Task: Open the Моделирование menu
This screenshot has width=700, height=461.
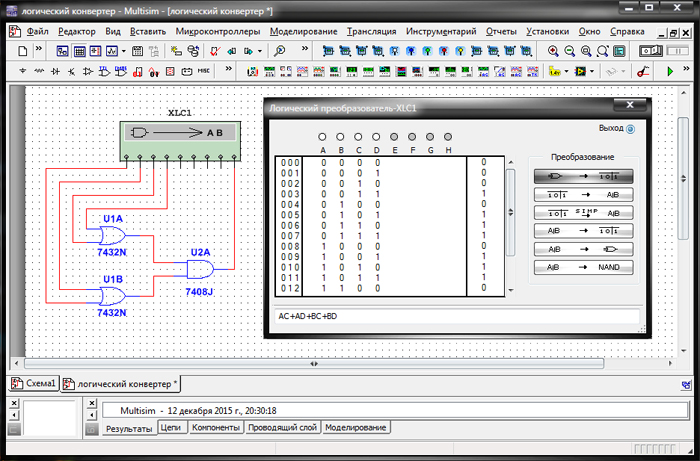Action: (304, 31)
